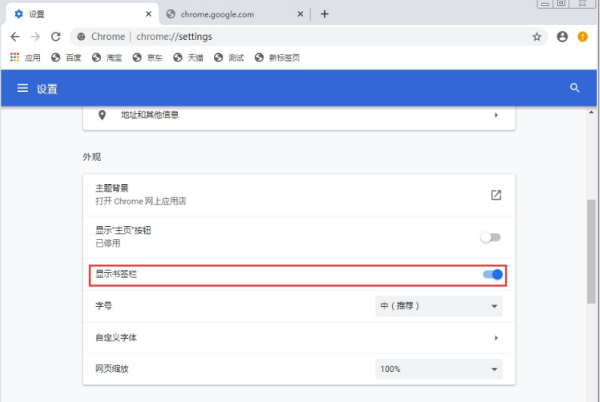
Task: Open the 应用 apps grid shortcut
Action: [25, 57]
